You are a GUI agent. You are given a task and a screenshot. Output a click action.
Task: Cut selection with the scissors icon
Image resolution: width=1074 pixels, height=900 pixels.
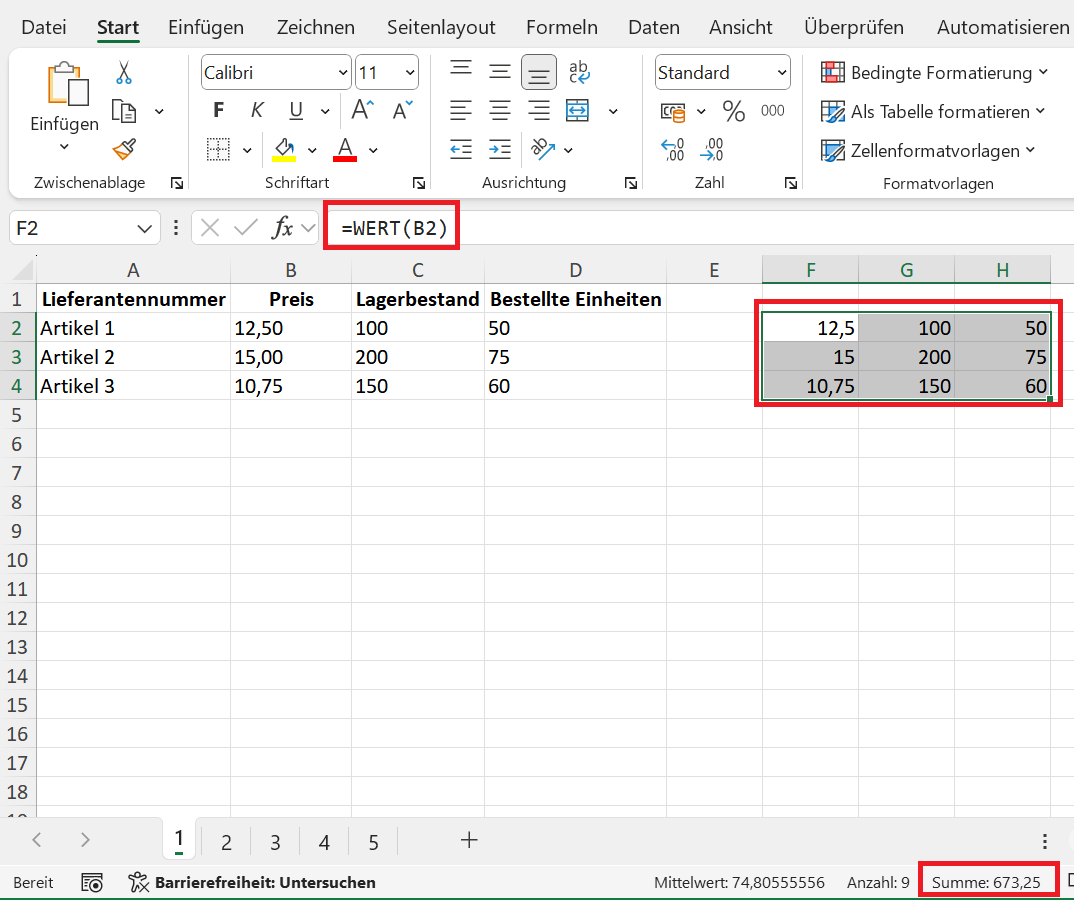point(123,72)
